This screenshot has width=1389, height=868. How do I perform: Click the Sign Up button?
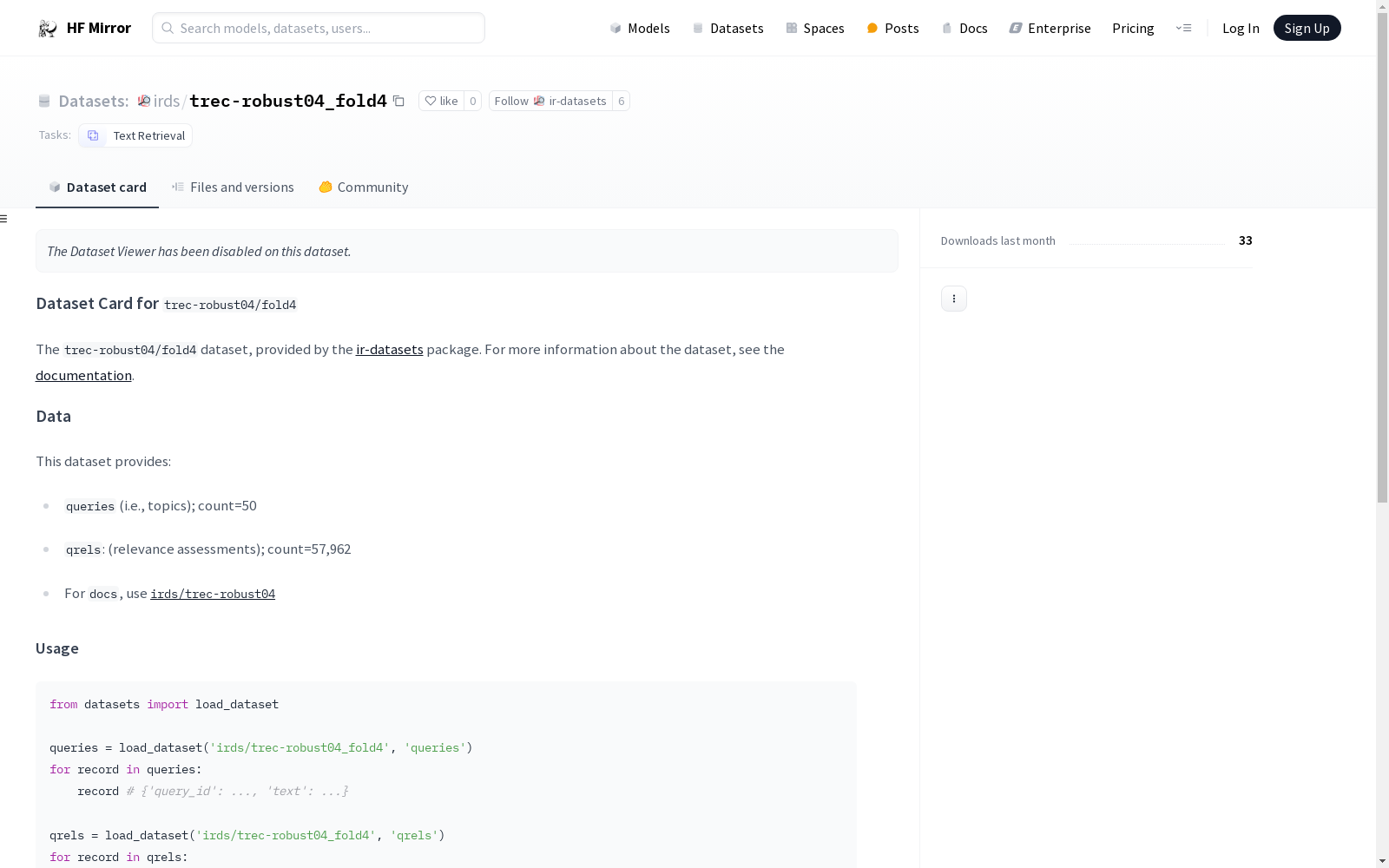pos(1307,28)
